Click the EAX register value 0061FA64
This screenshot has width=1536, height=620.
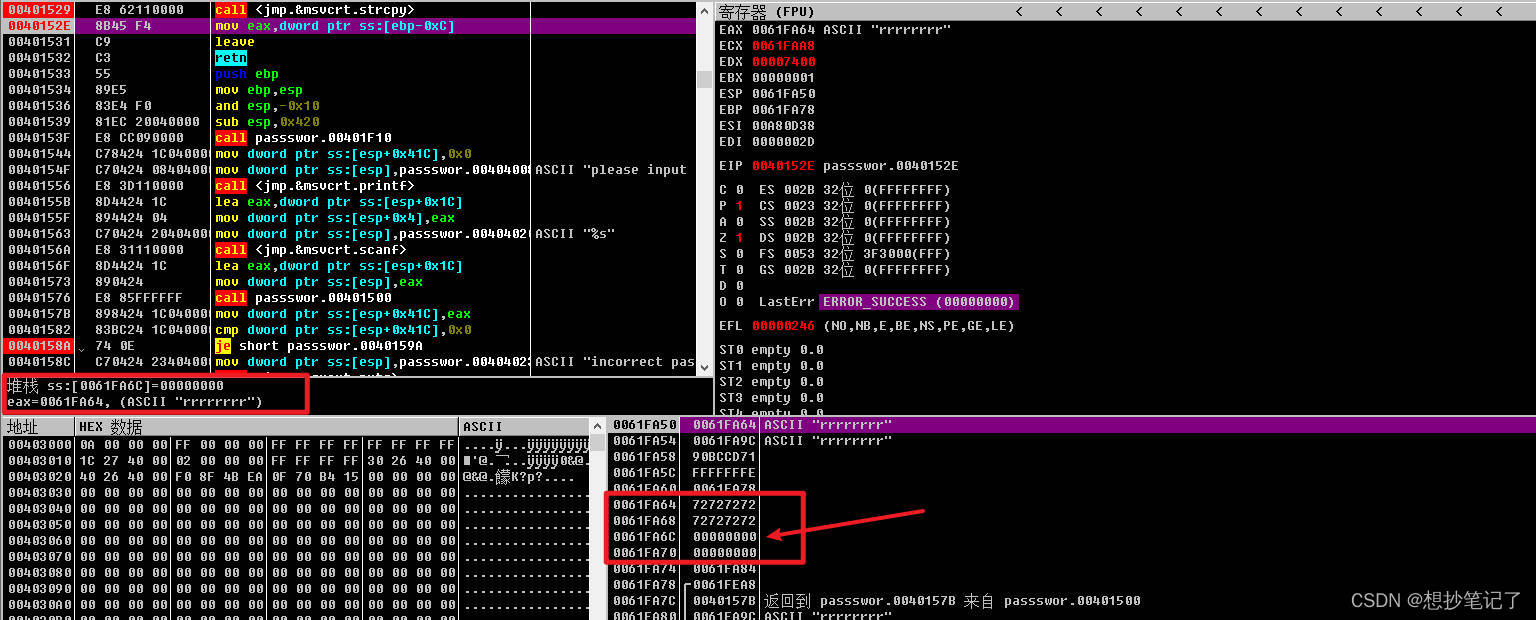(783, 30)
